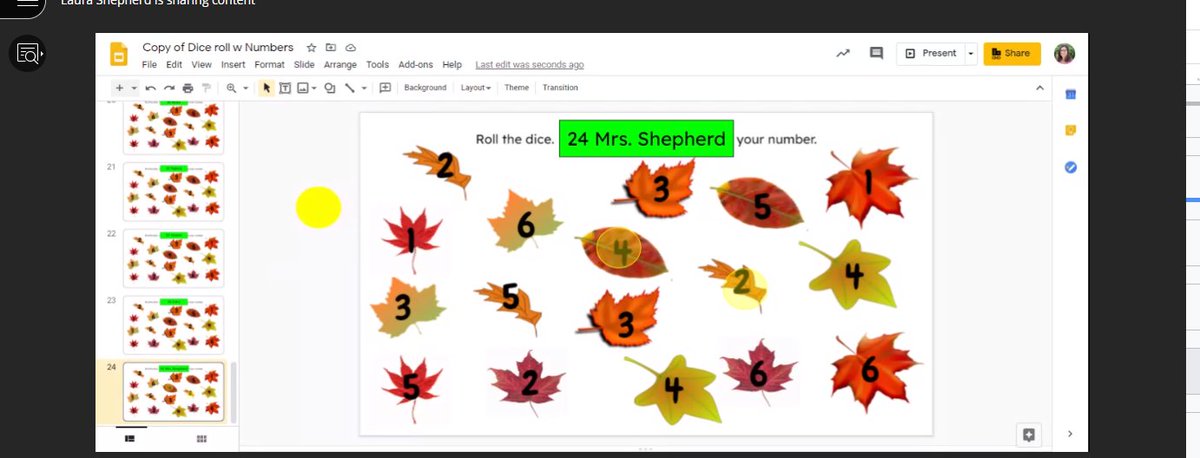1200x458 pixels.
Task: Open the Edit menu
Action: click(174, 65)
